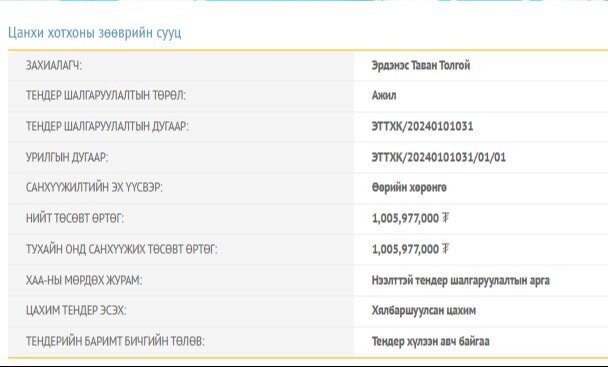Screen dimensions: 608x367
Task: Click the 'ХАА-НЫ МӨРДӨХ ЖУРАМ:' label
Action: [84, 280]
